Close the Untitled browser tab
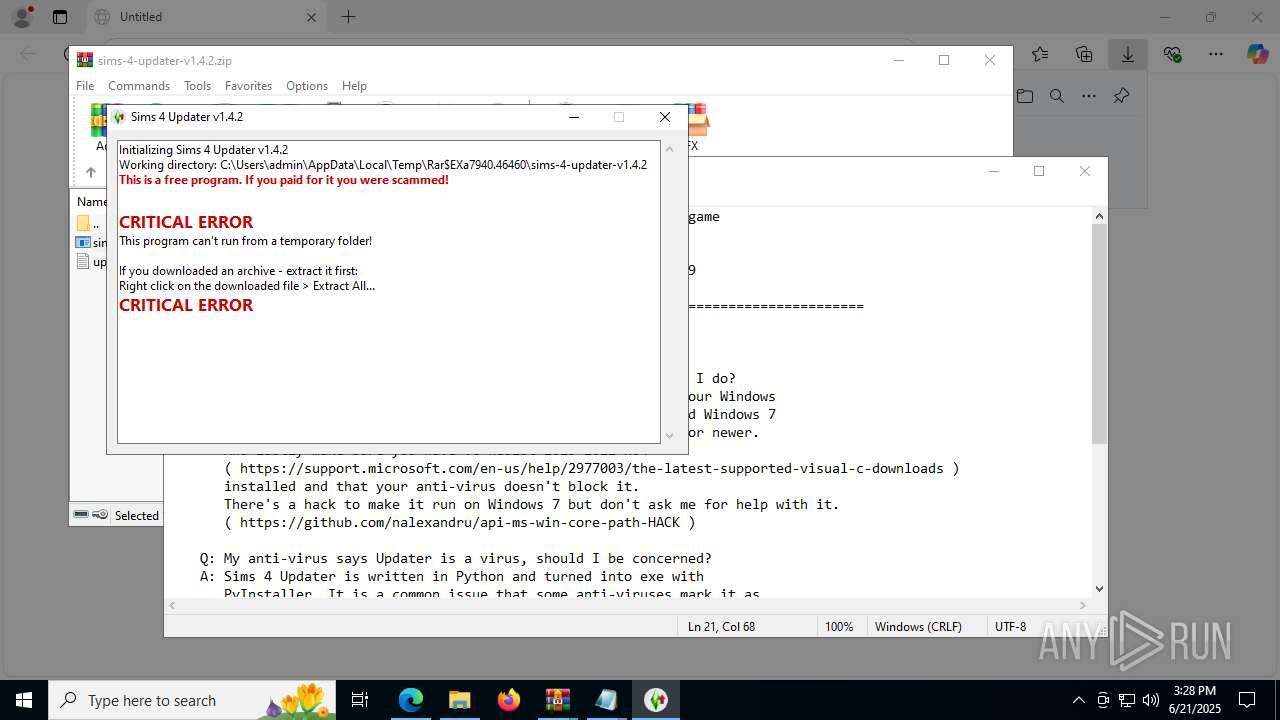This screenshot has height=720, width=1280. pos(311,17)
